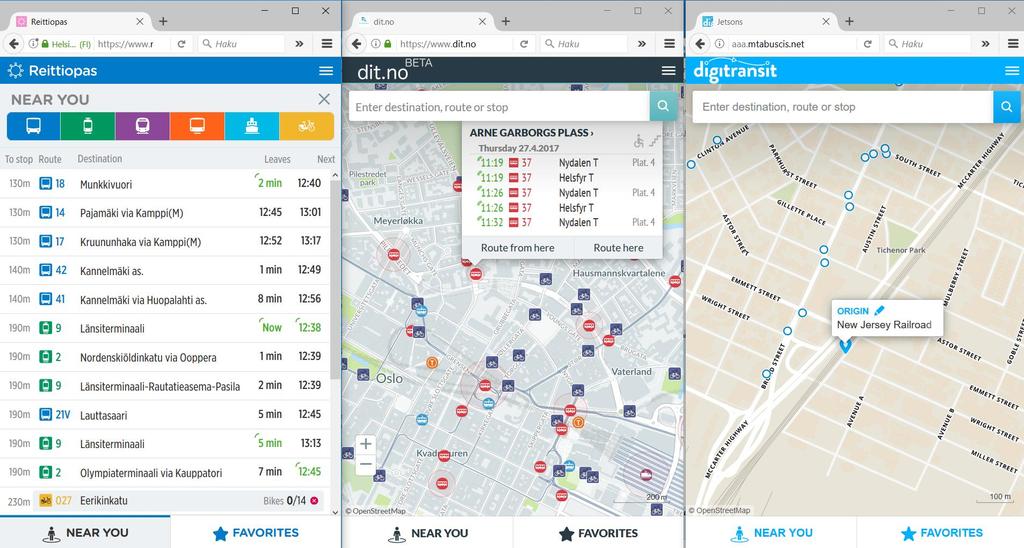Image resolution: width=1024 pixels, height=548 pixels.
Task: Open route 18 Munkkivuori departure row
Action: point(165,184)
